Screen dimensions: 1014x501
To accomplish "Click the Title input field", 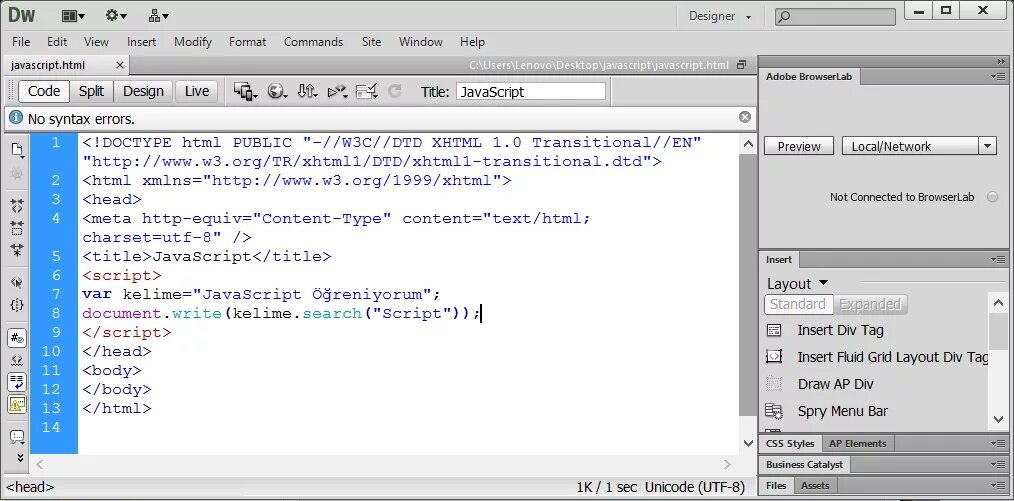I will tap(530, 92).
